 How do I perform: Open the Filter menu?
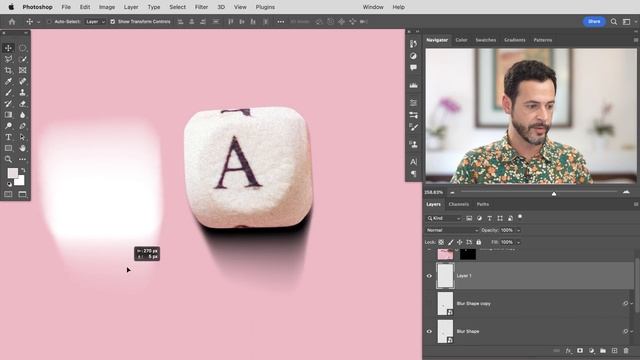(201, 7)
